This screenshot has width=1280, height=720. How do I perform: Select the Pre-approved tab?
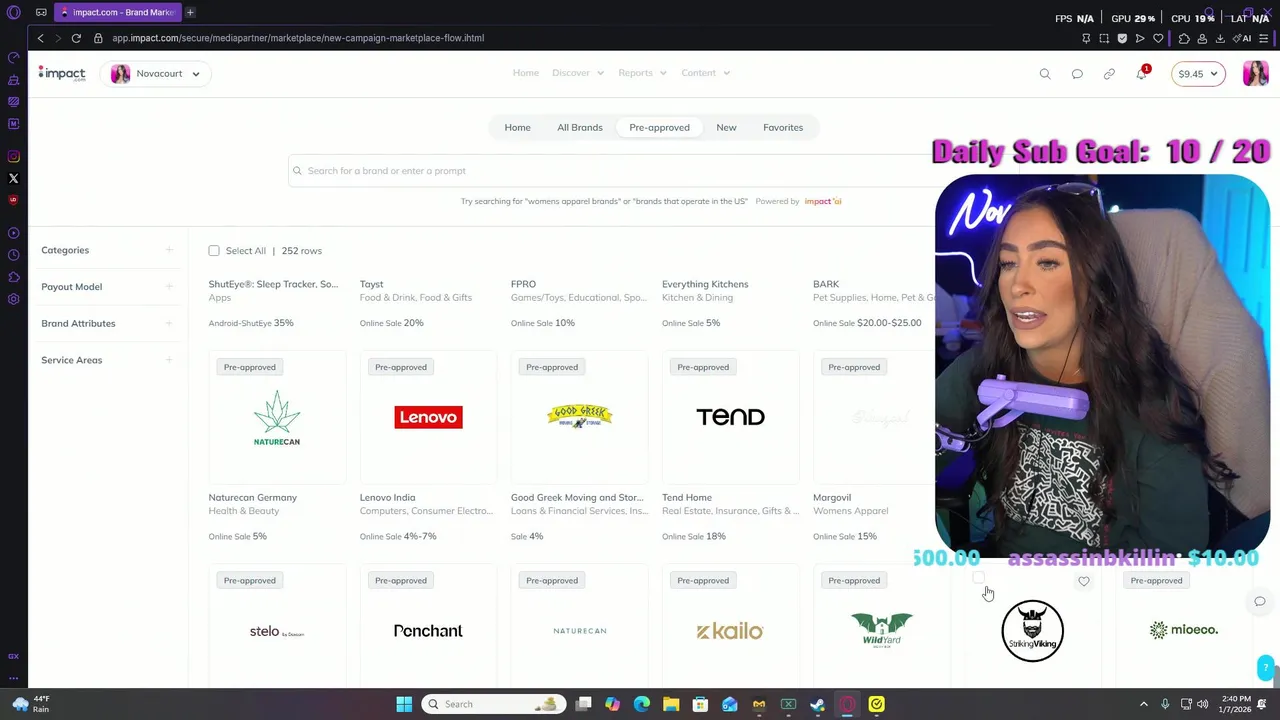pyautogui.click(x=659, y=127)
